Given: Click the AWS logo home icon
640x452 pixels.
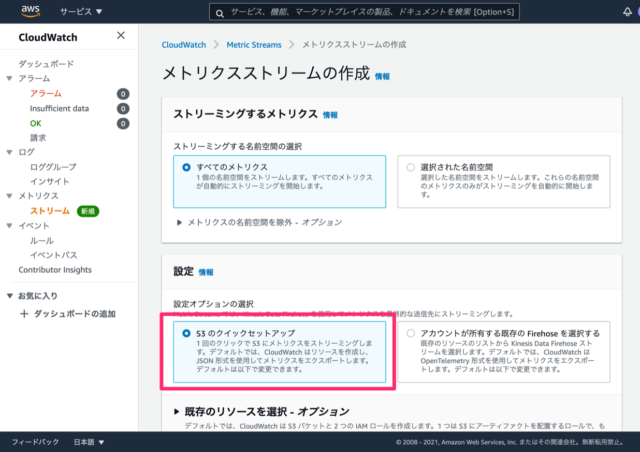Looking at the screenshot, I should (31, 11).
